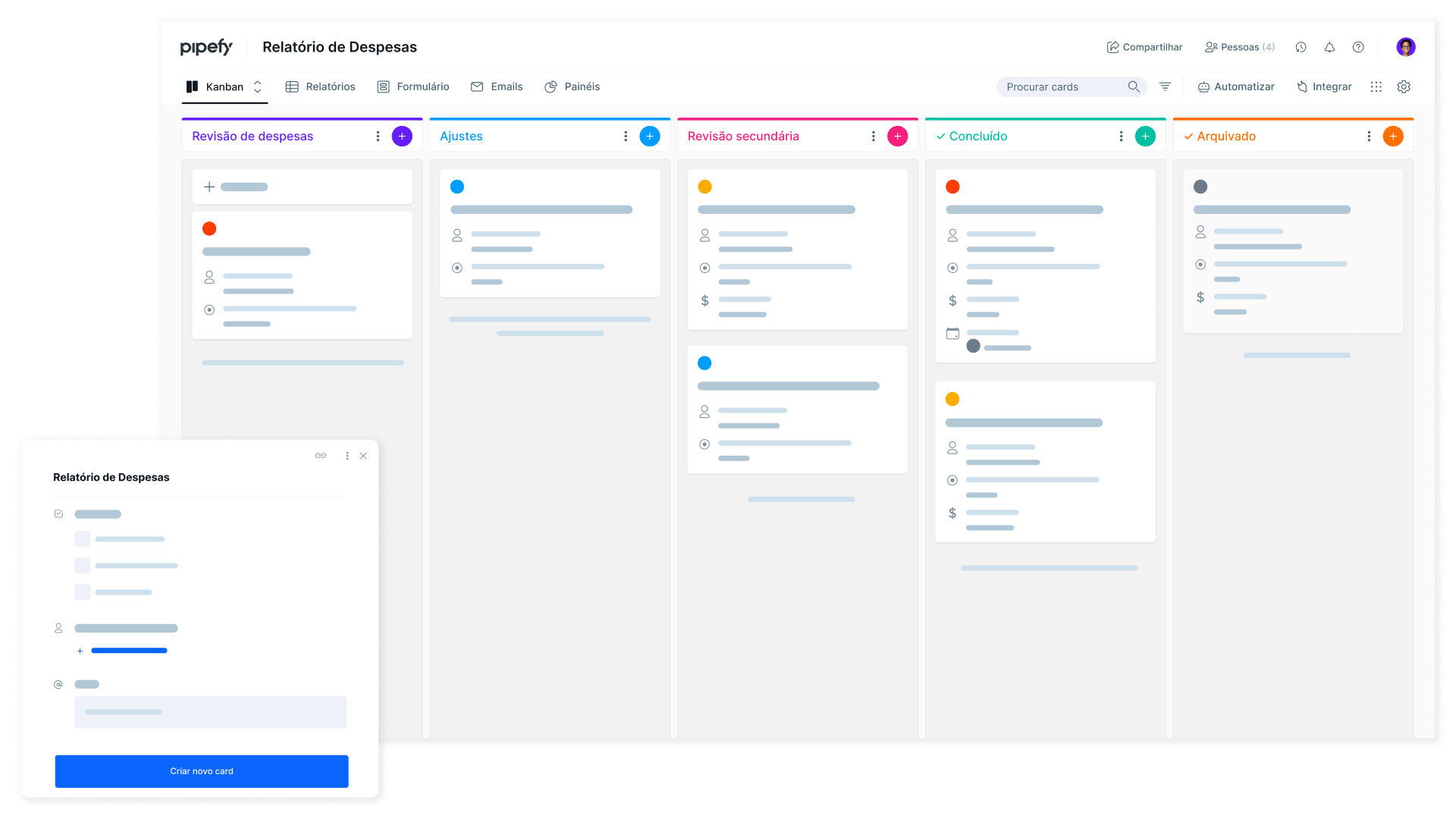Select the Kanban view tab
Screen dimensions: 1456x819
click(x=225, y=87)
